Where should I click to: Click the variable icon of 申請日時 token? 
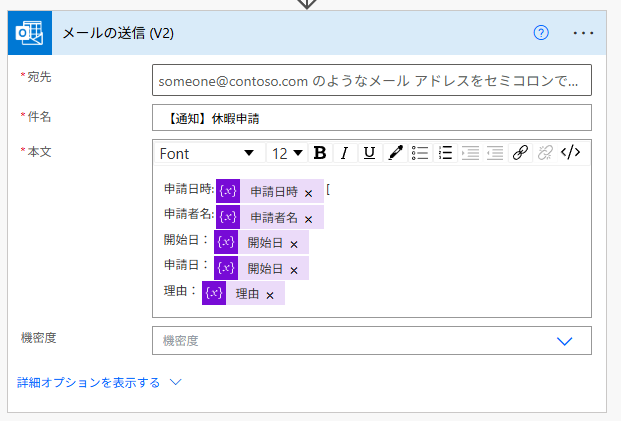pos(228,191)
